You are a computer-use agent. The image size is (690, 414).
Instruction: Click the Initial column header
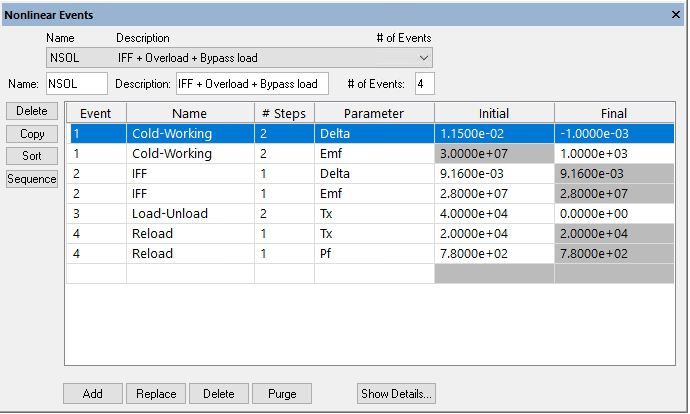coord(494,114)
